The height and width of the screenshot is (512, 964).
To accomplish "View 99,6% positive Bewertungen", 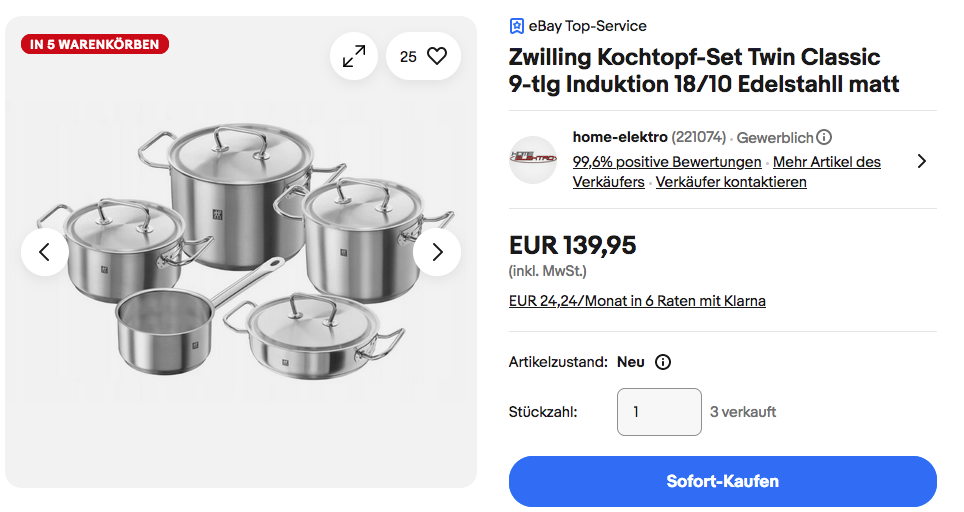I will [667, 162].
